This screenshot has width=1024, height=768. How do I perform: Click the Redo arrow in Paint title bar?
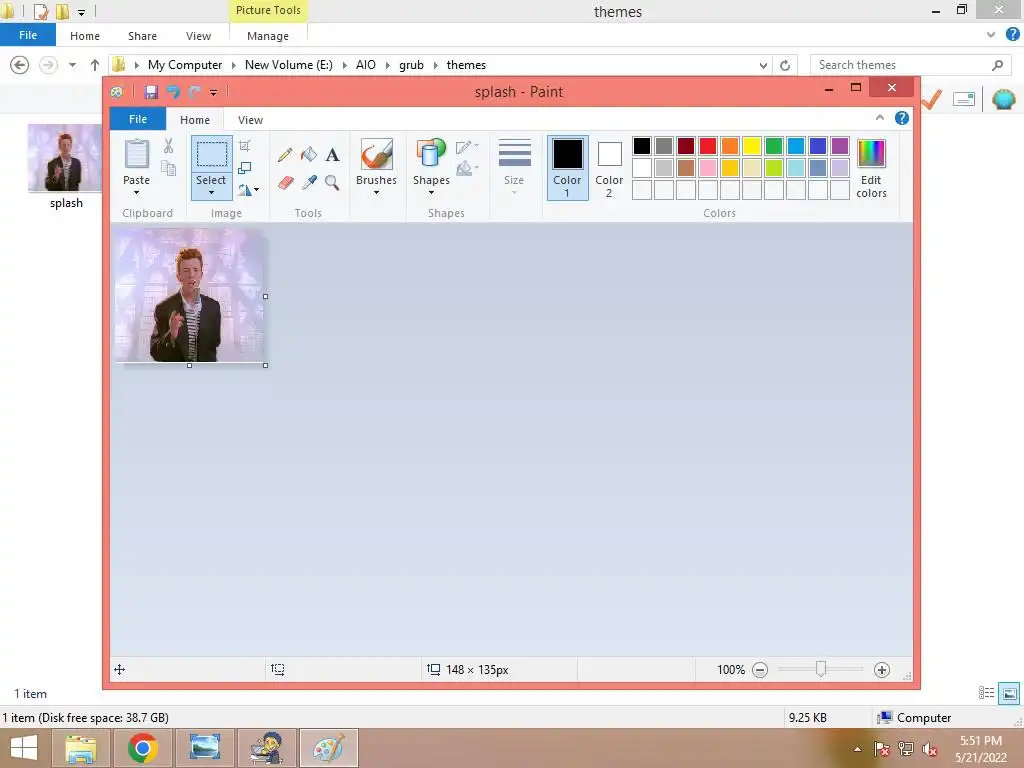coord(194,92)
